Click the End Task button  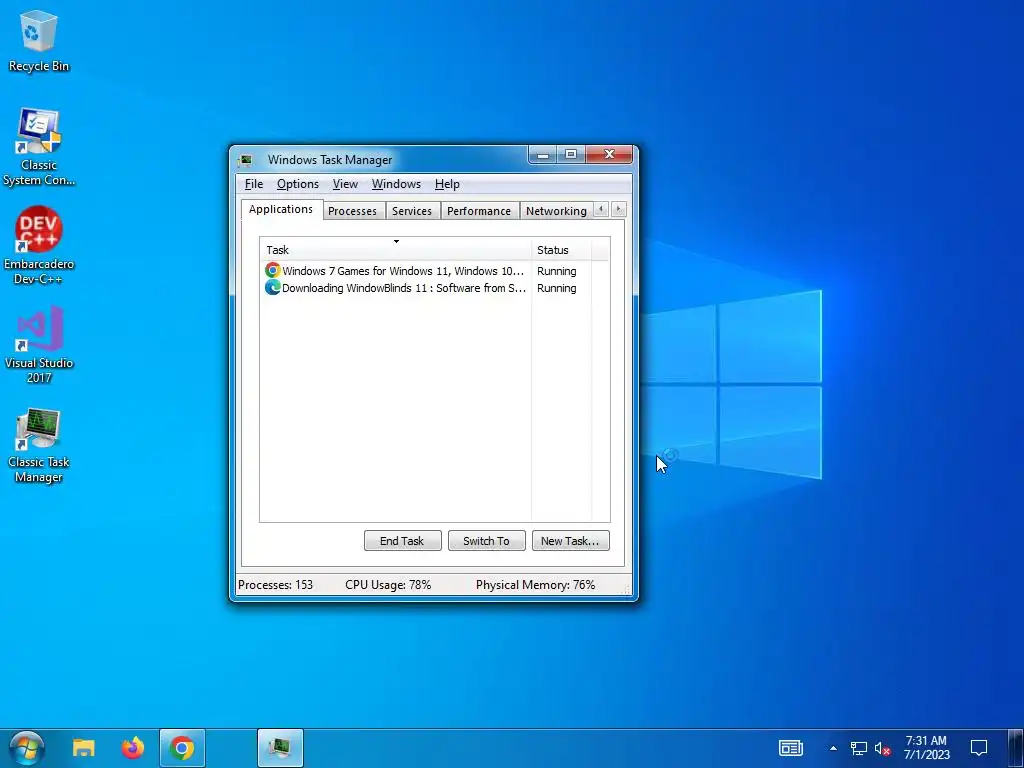tap(402, 541)
